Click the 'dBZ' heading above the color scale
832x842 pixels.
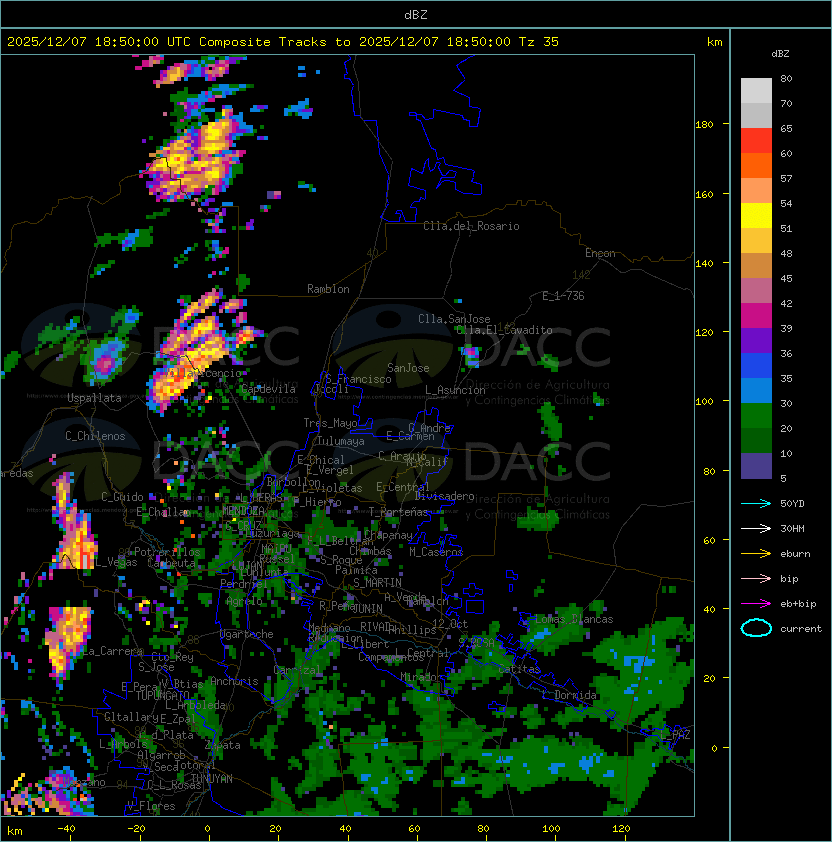click(780, 54)
